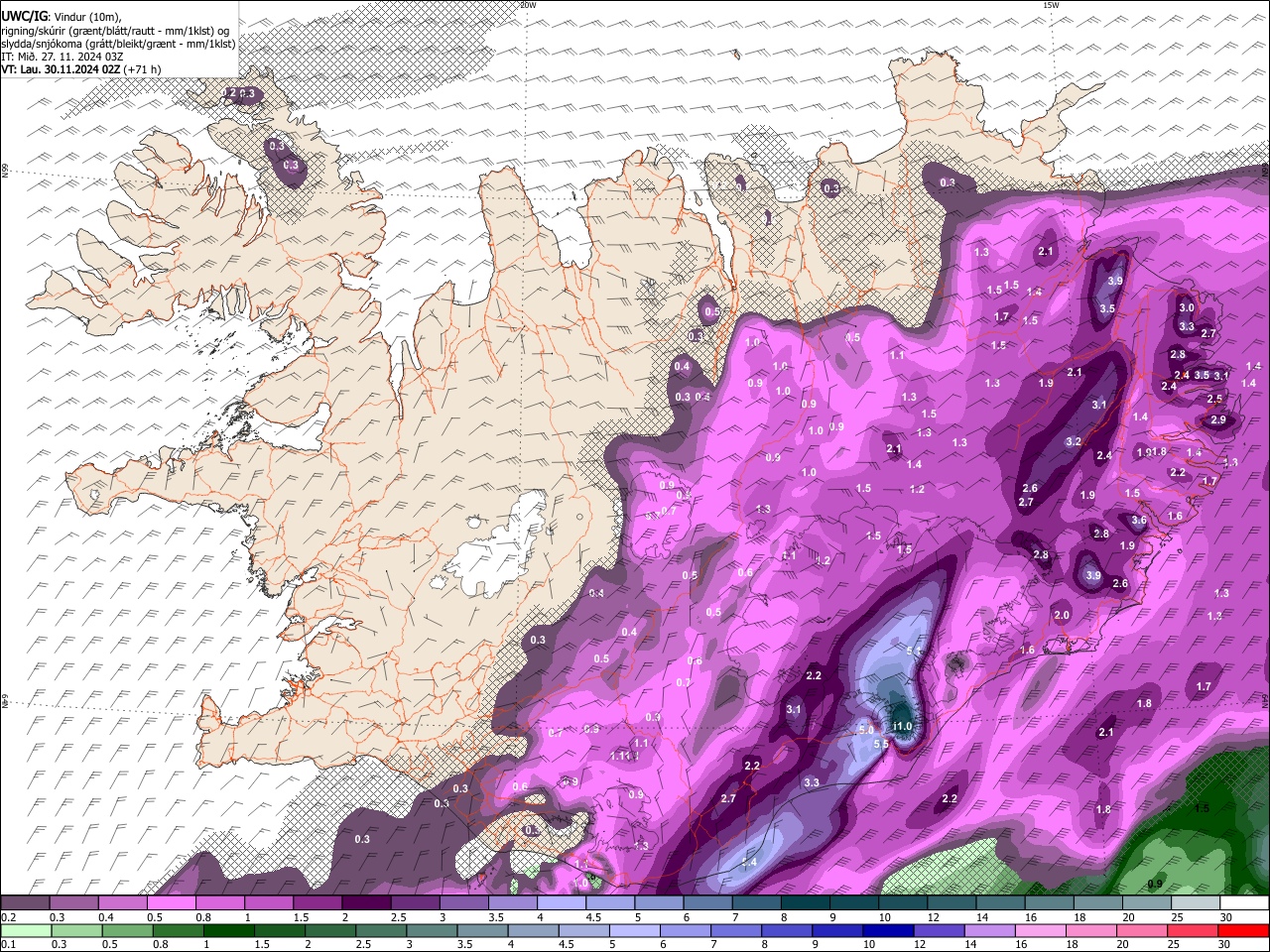Image resolution: width=1270 pixels, height=952 pixels.
Task: Pick lower legend swatch labeled 0.5
Action: 127,931
